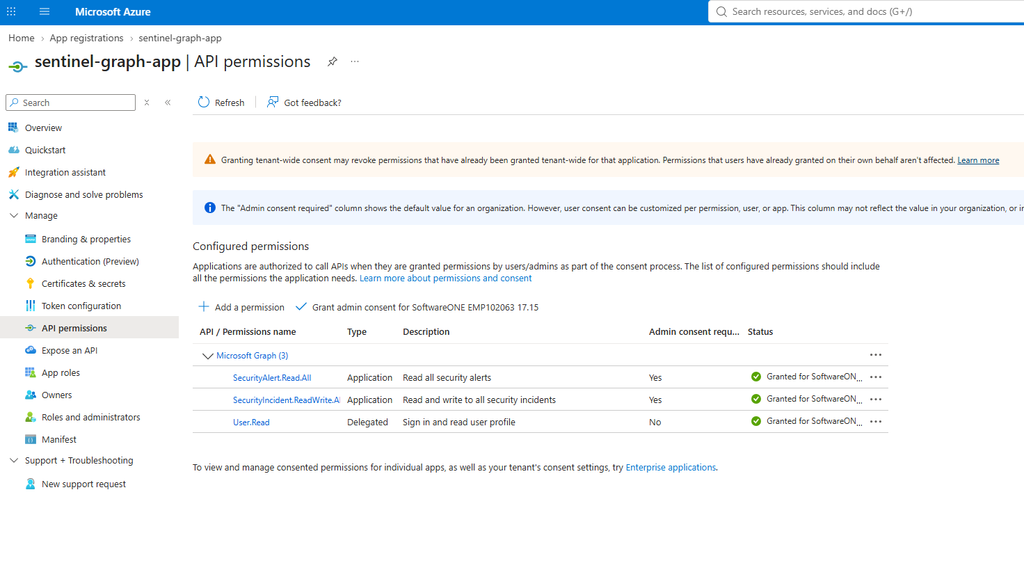Click sentinel-graph-app breadcrumb

[180, 38]
